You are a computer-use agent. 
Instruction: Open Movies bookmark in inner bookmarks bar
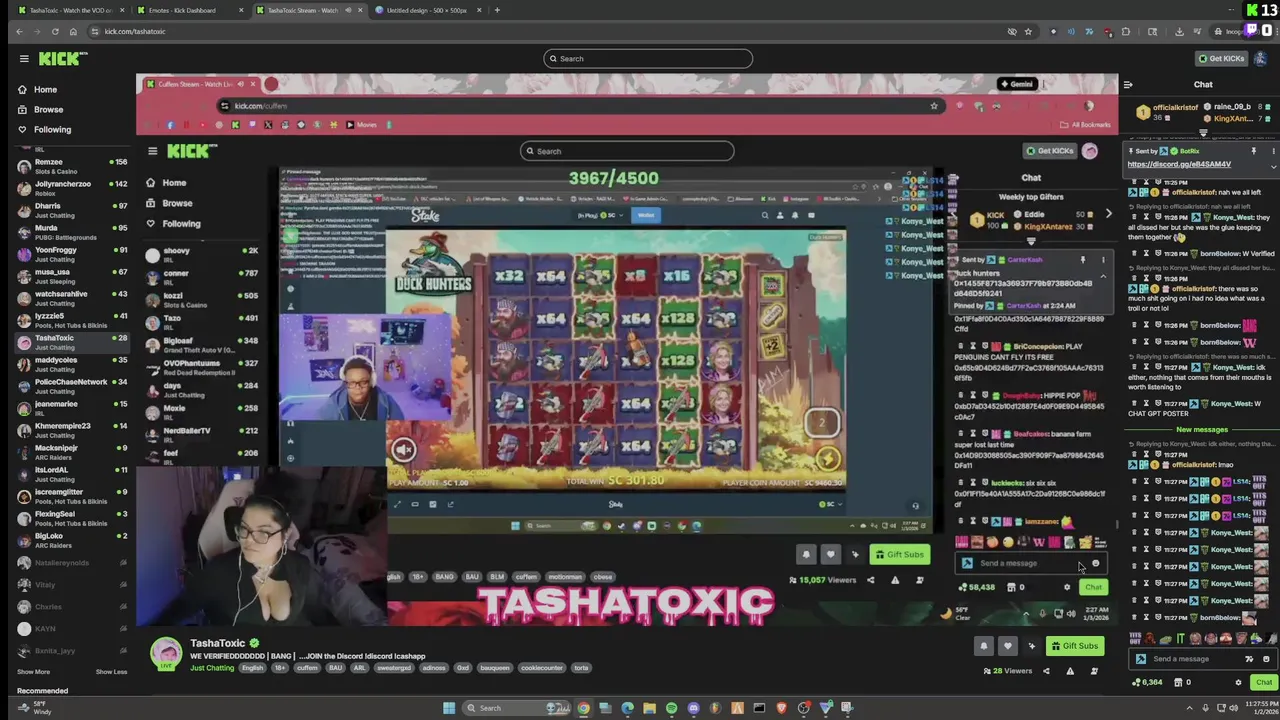[361, 125]
